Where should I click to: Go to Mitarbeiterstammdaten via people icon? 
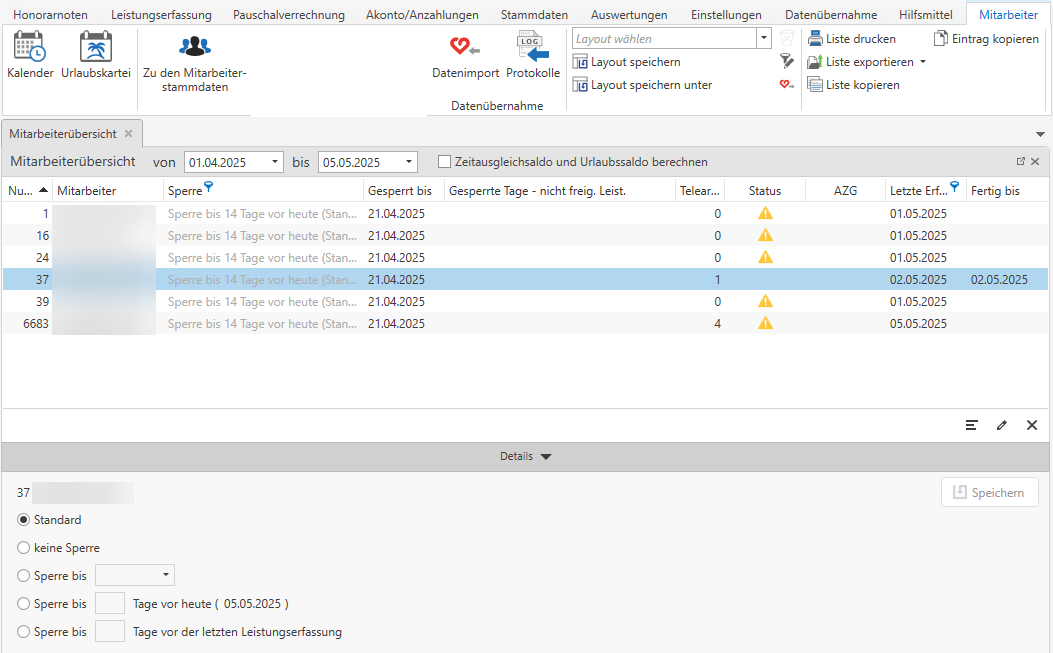point(194,47)
